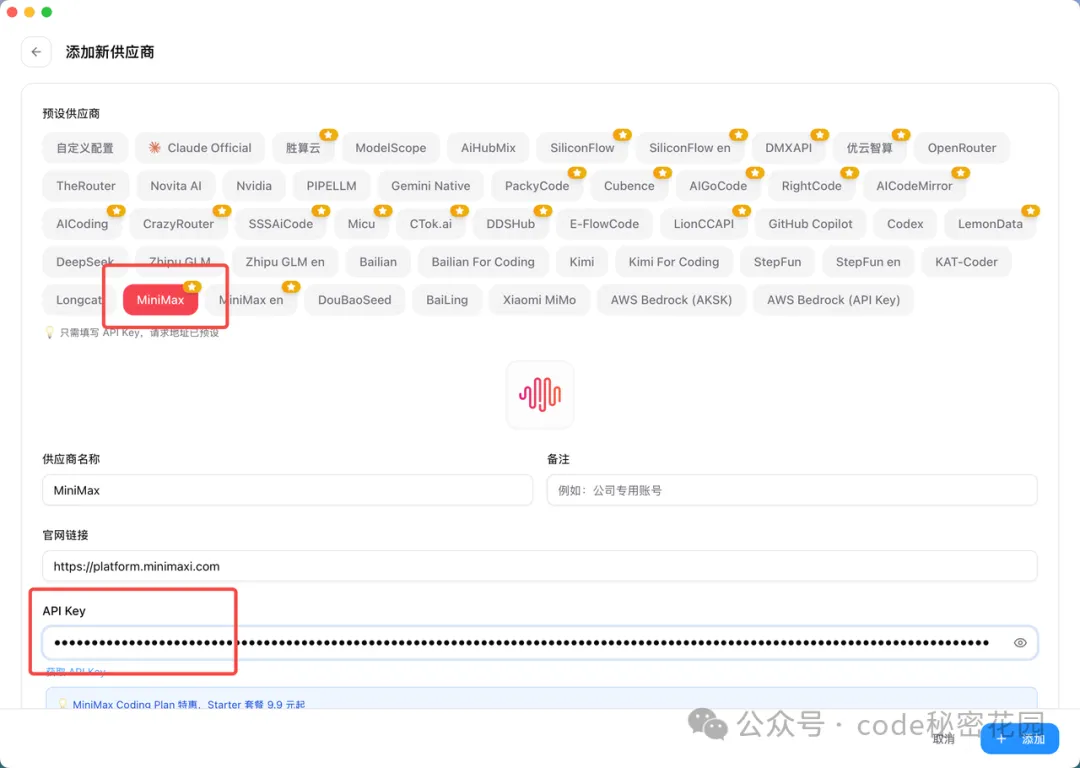Click the 取消 cancel button

[x=944, y=739]
